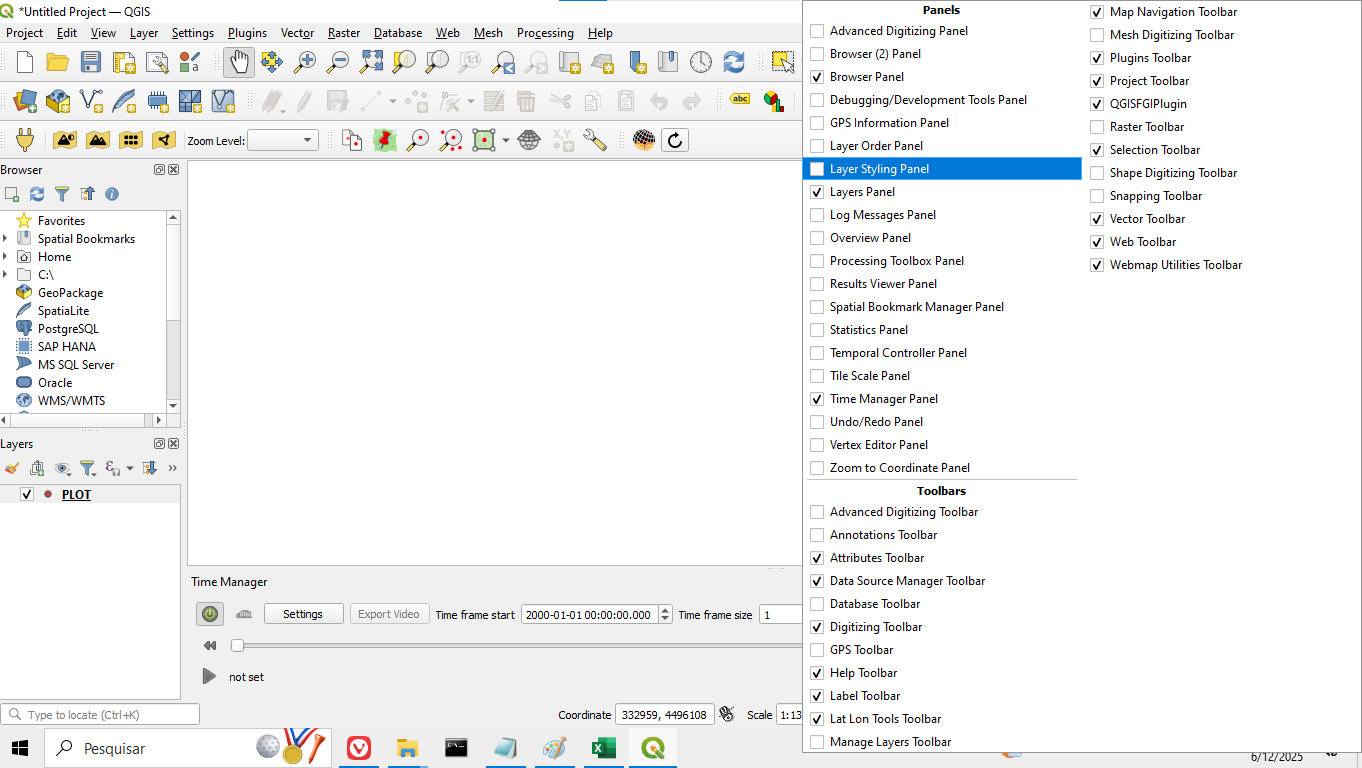The height and width of the screenshot is (768, 1362).
Task: Toggle the Layer Styling Panel checkbox
Action: pos(817,169)
